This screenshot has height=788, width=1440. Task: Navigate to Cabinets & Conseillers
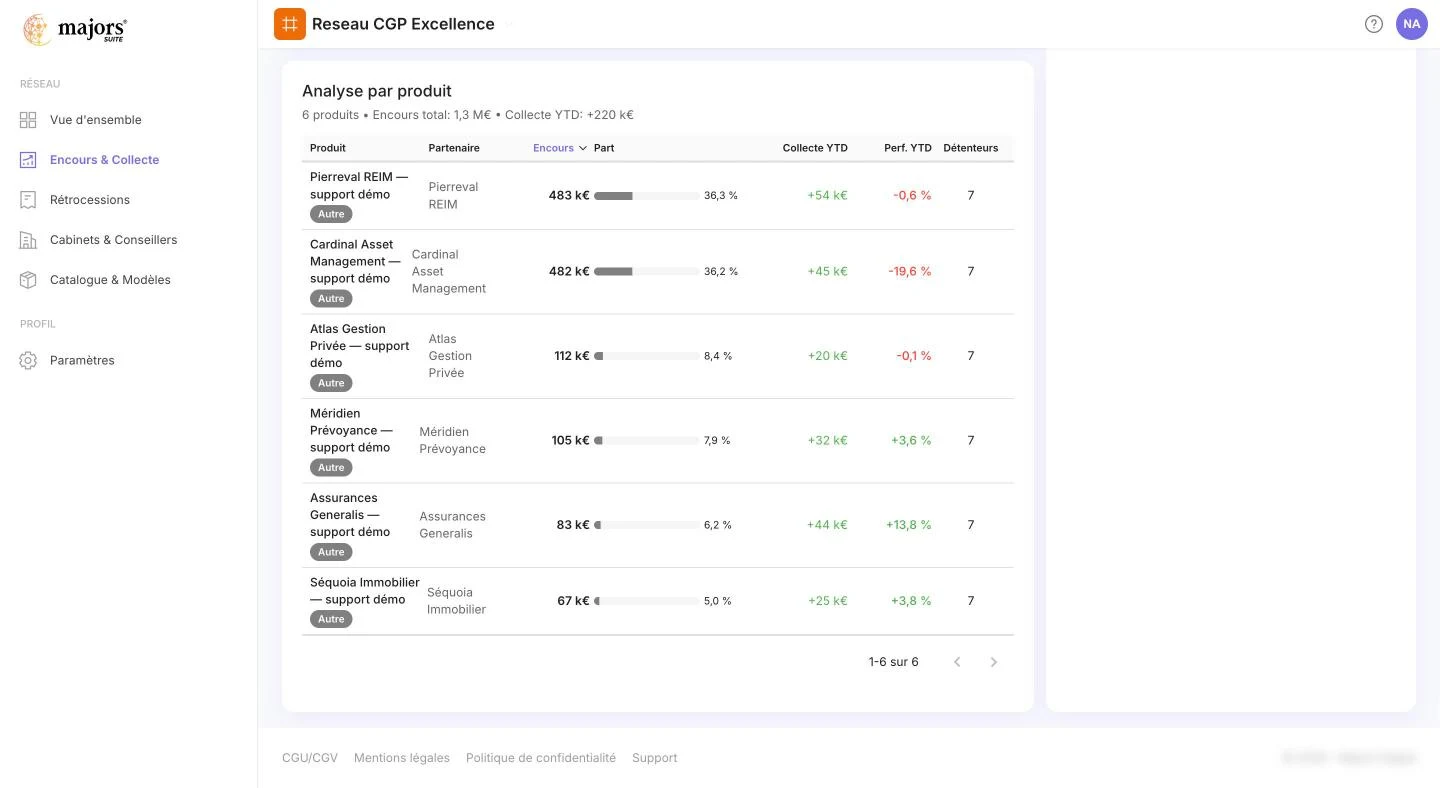point(114,240)
